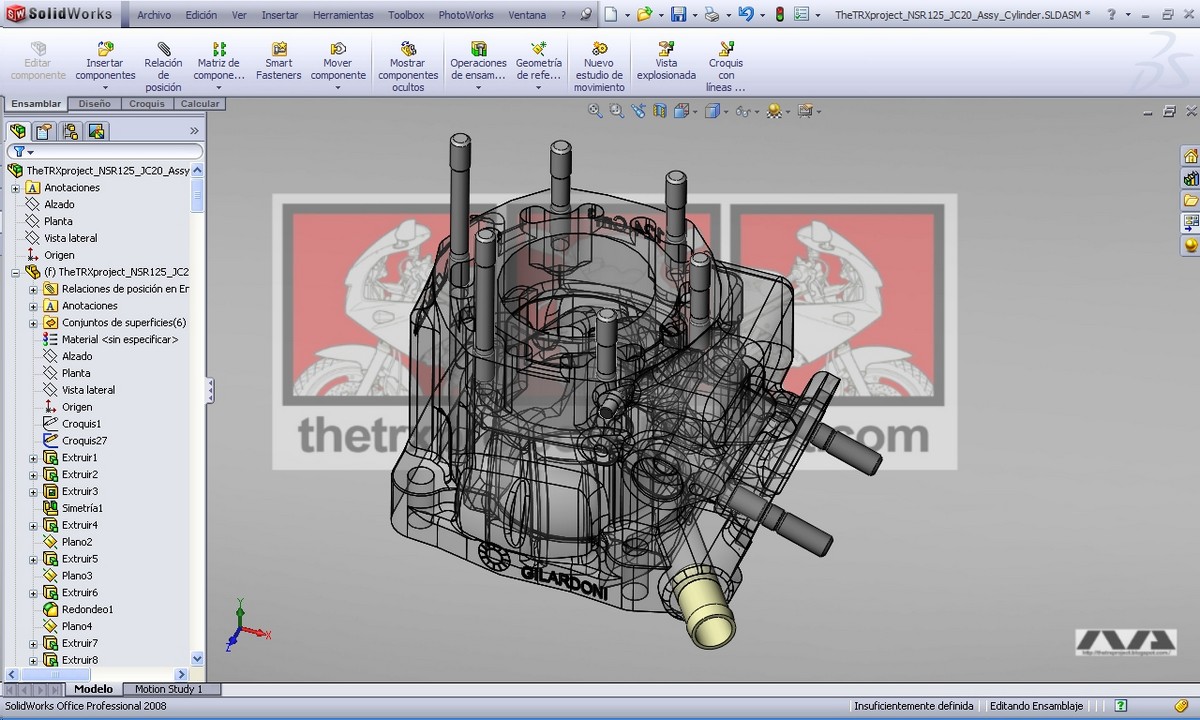
Task: Select the Modelo tab
Action: click(x=94, y=689)
